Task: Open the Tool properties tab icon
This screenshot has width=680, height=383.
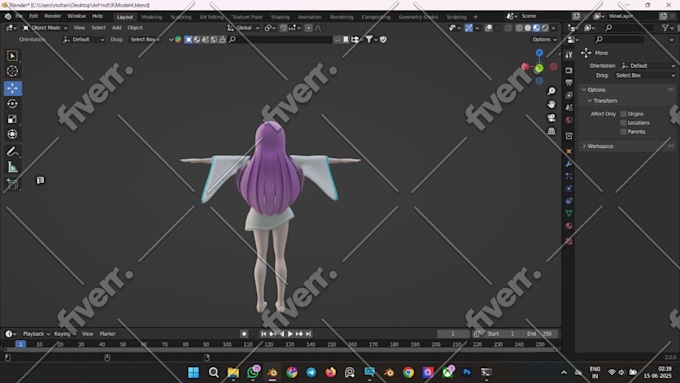Action: pos(569,55)
